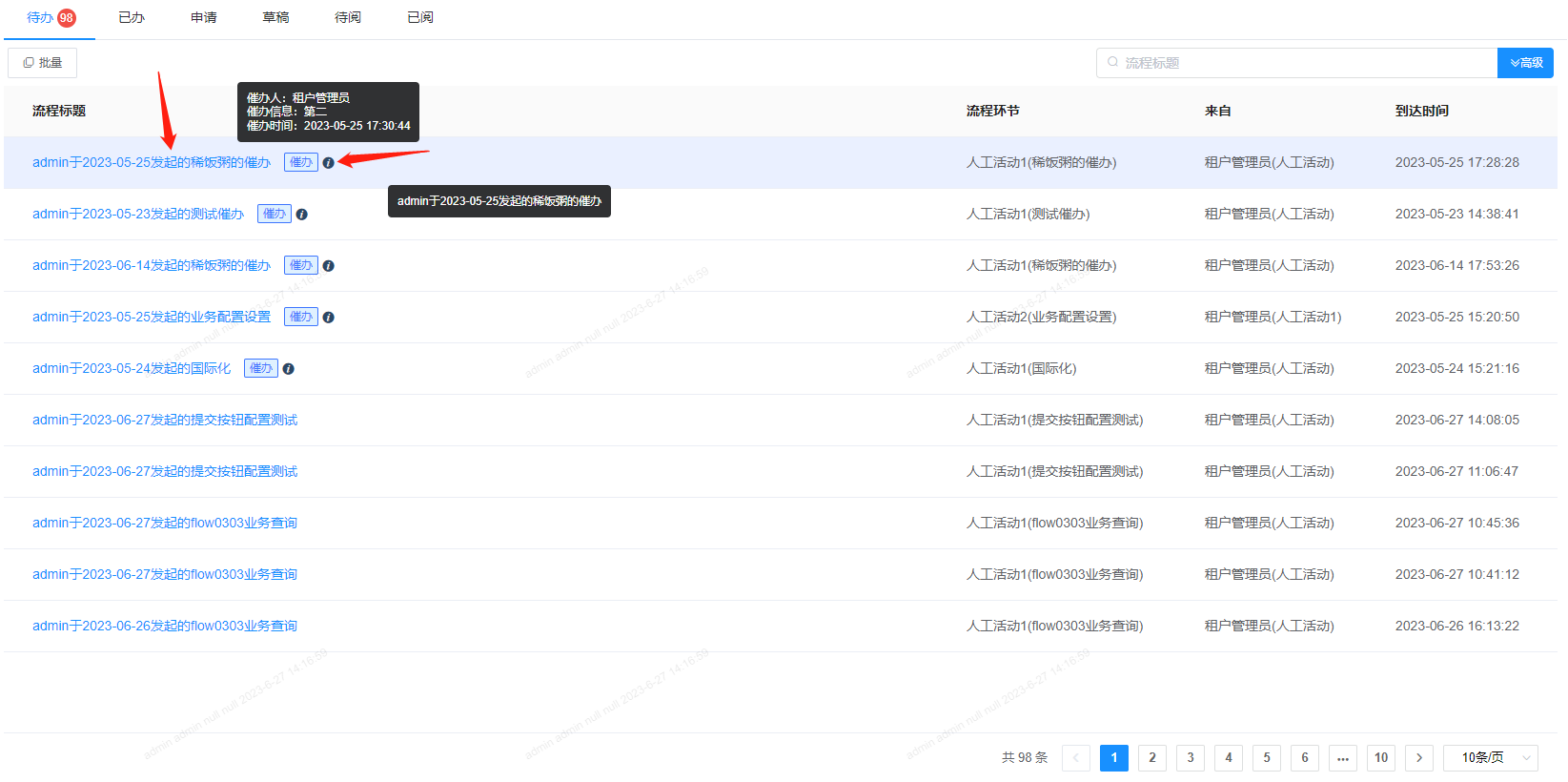Screen dimensions: 1568x782
Task: Go to page 4
Action: pos(1229,758)
